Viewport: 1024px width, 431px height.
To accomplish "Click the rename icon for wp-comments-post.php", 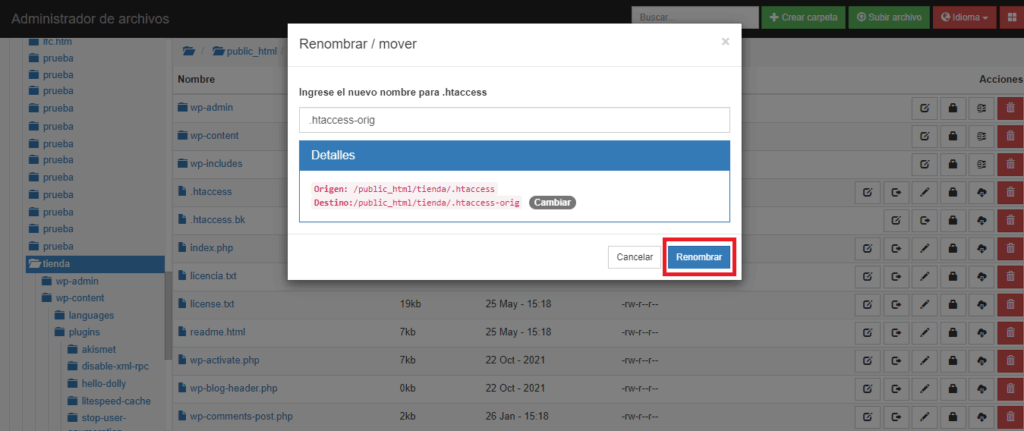I will coord(867,417).
